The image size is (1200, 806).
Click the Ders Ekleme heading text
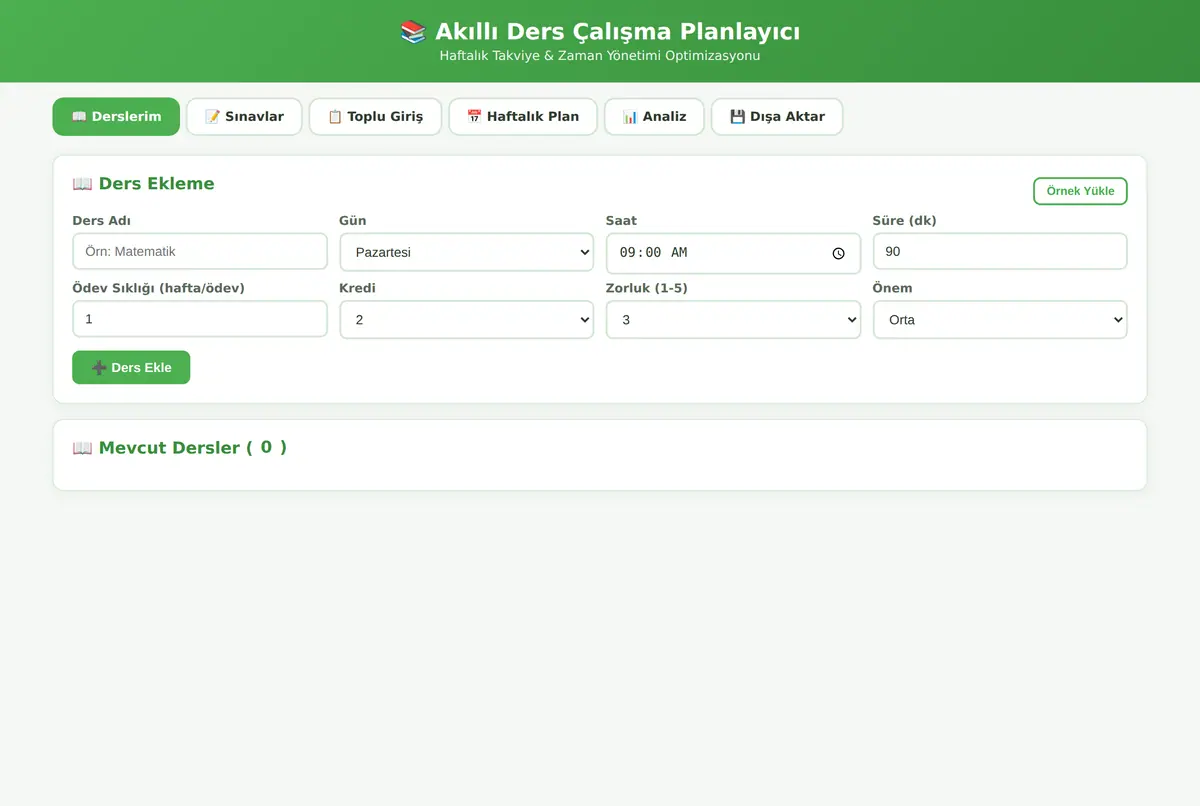tap(156, 184)
